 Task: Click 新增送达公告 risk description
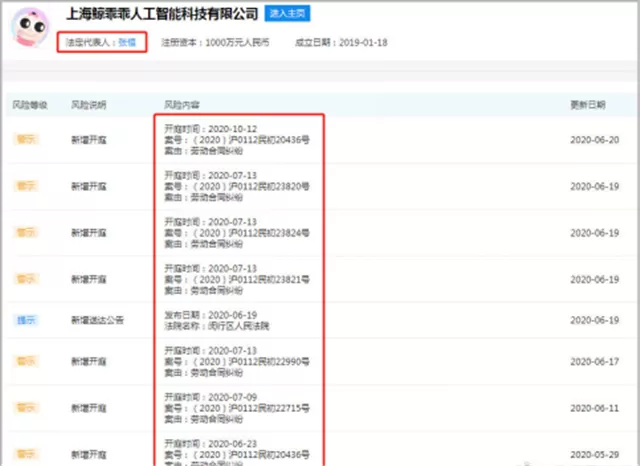(97, 320)
